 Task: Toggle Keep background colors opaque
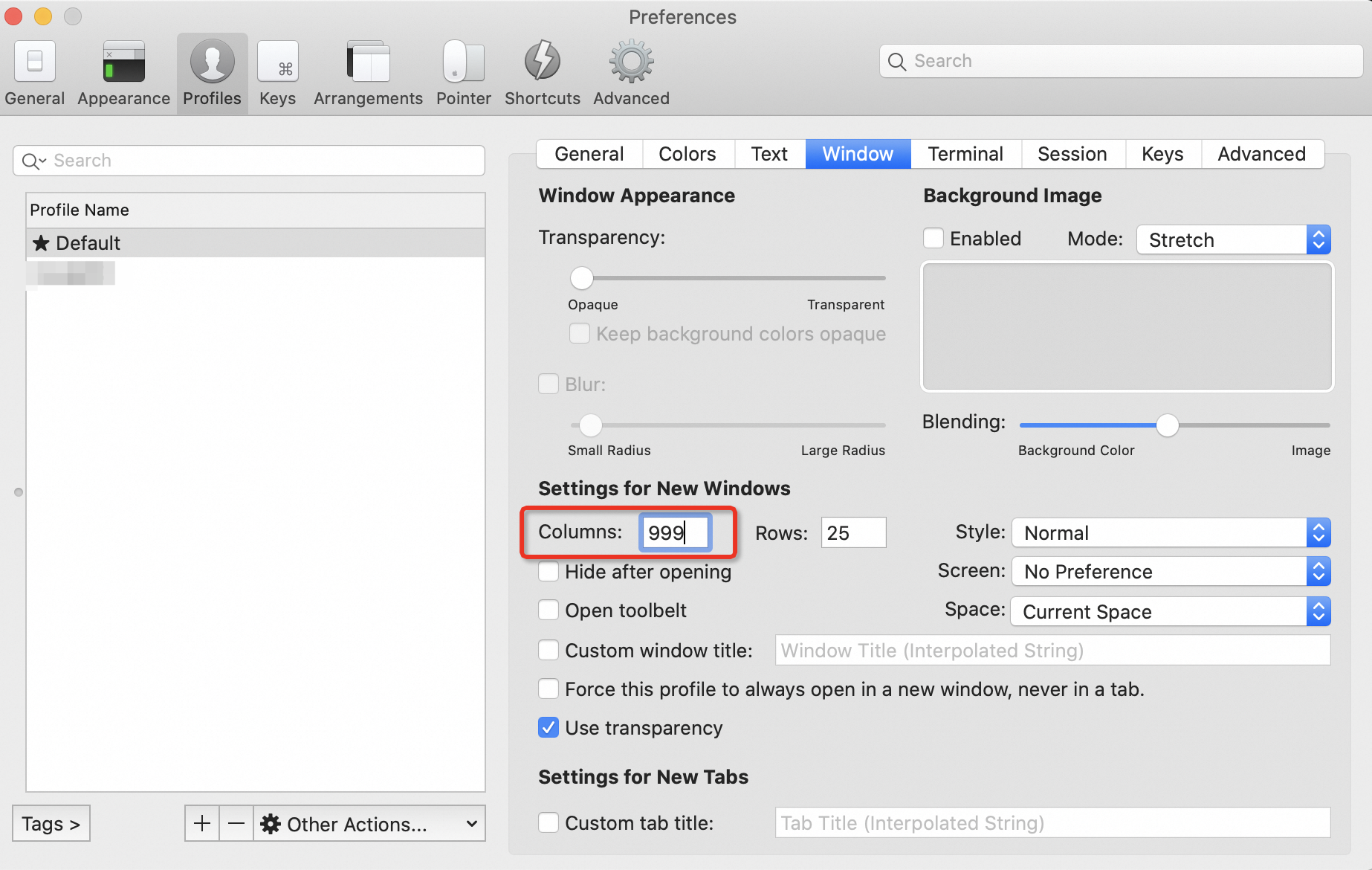[580, 333]
